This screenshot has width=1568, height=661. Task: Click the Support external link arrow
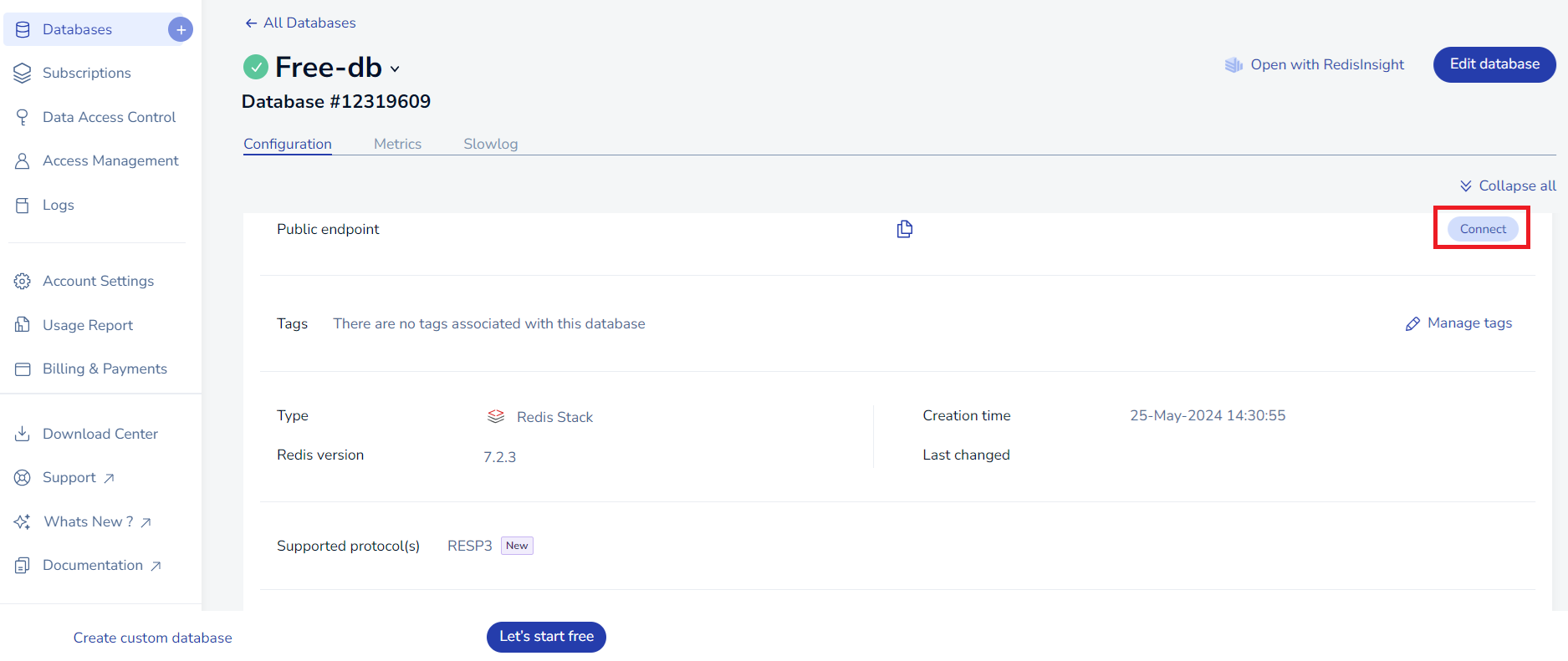[109, 478]
